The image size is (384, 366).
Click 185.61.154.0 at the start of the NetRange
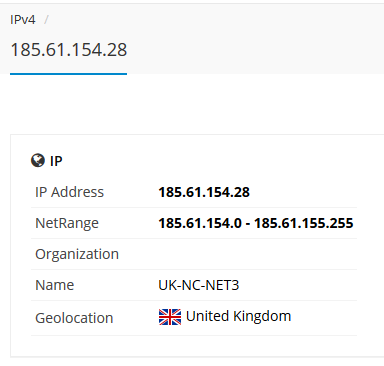click(x=200, y=223)
